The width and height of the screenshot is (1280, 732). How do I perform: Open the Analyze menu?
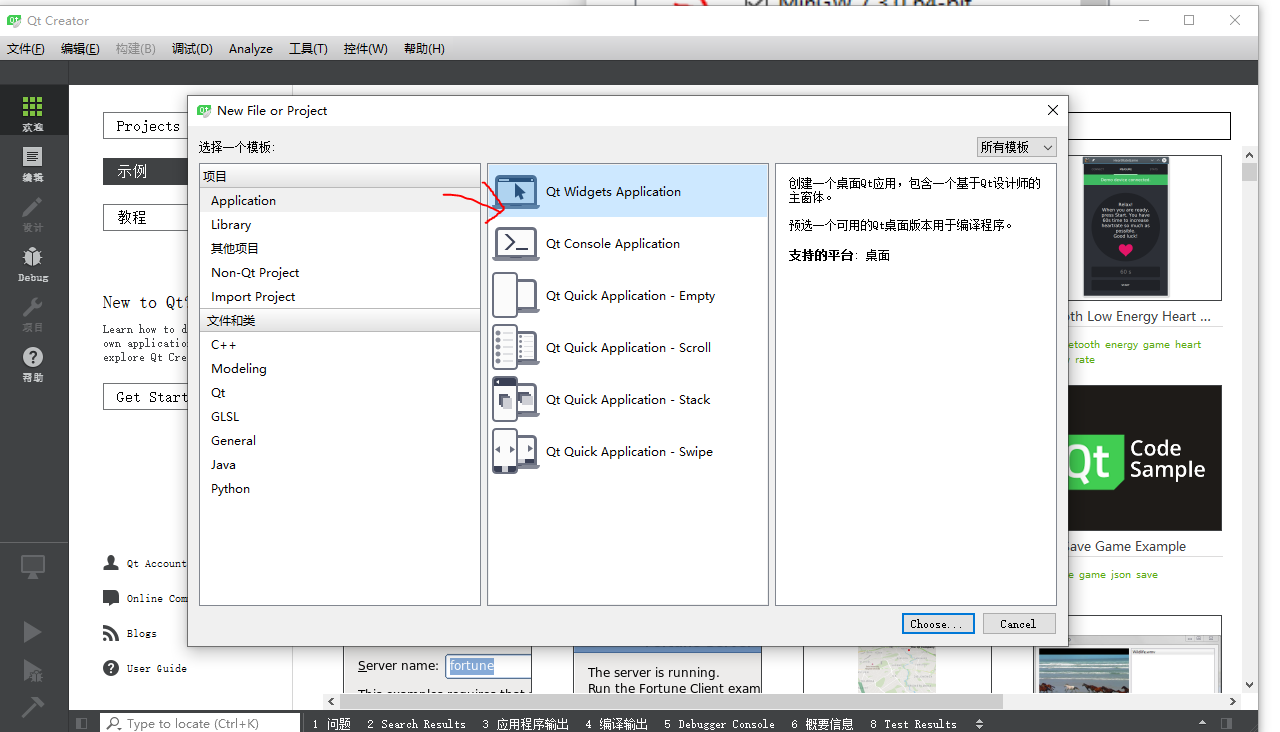251,48
